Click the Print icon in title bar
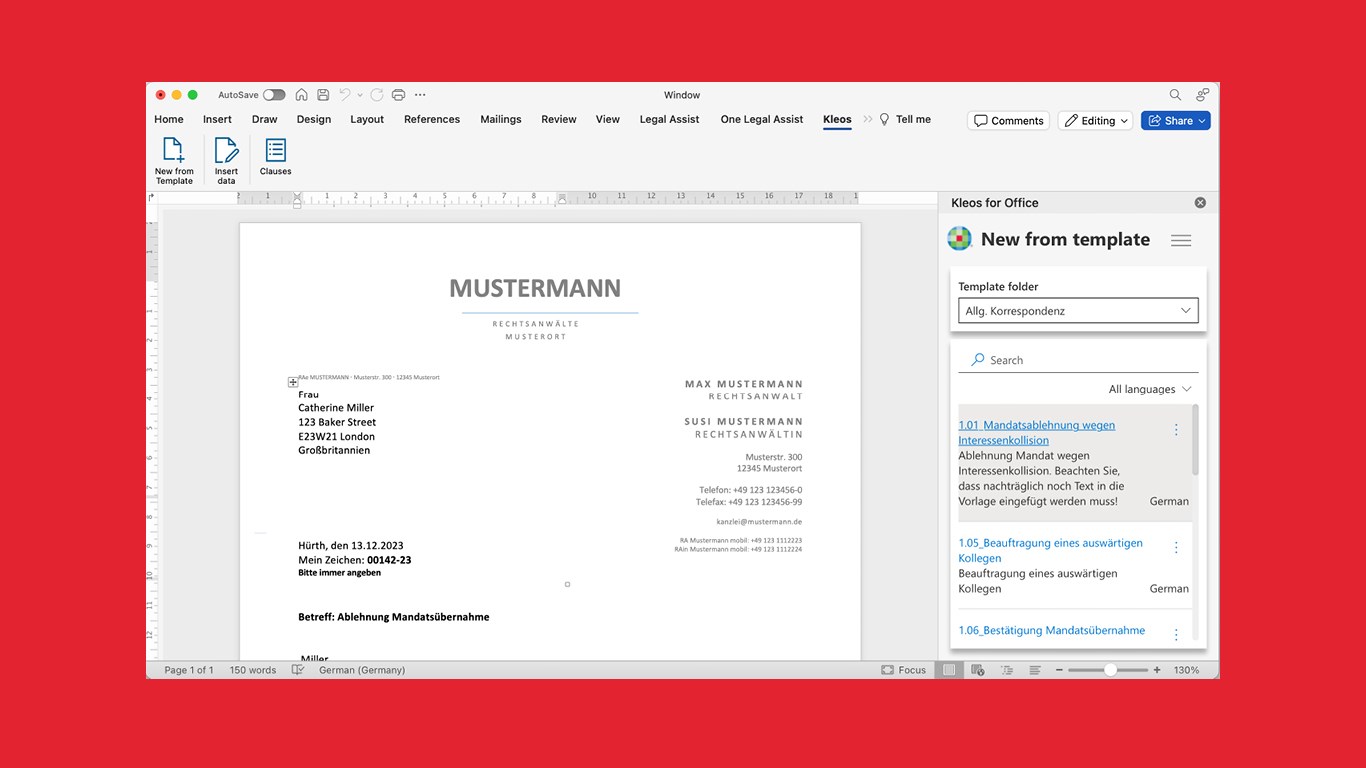1366x768 pixels. click(x=398, y=95)
